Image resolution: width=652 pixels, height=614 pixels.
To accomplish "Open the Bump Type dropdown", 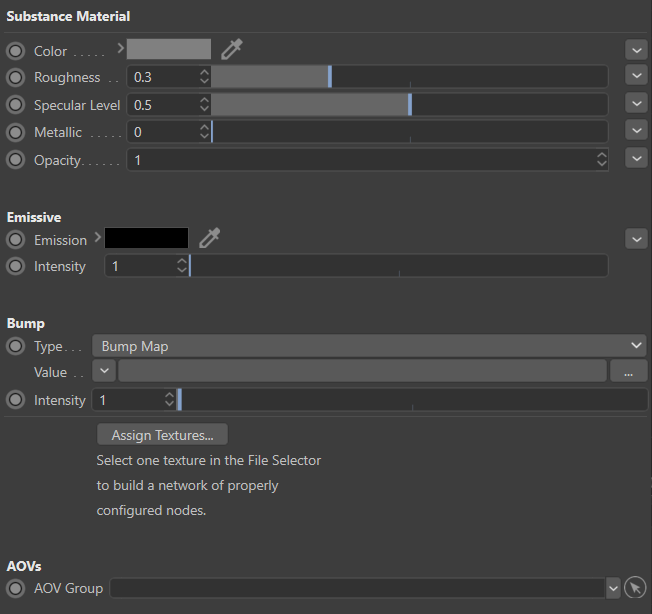I will (x=368, y=346).
